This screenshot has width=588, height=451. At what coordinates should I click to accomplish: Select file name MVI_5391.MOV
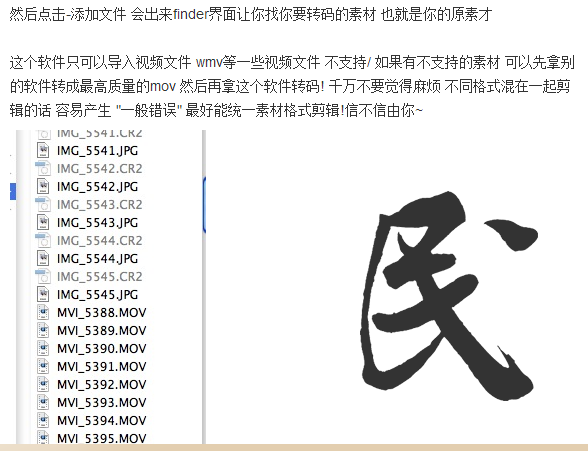(102, 367)
